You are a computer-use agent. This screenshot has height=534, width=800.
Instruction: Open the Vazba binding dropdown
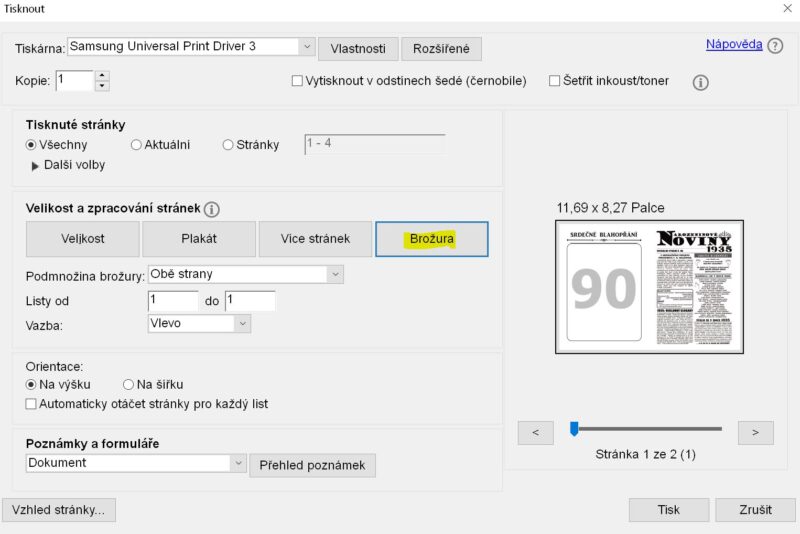[x=199, y=323]
